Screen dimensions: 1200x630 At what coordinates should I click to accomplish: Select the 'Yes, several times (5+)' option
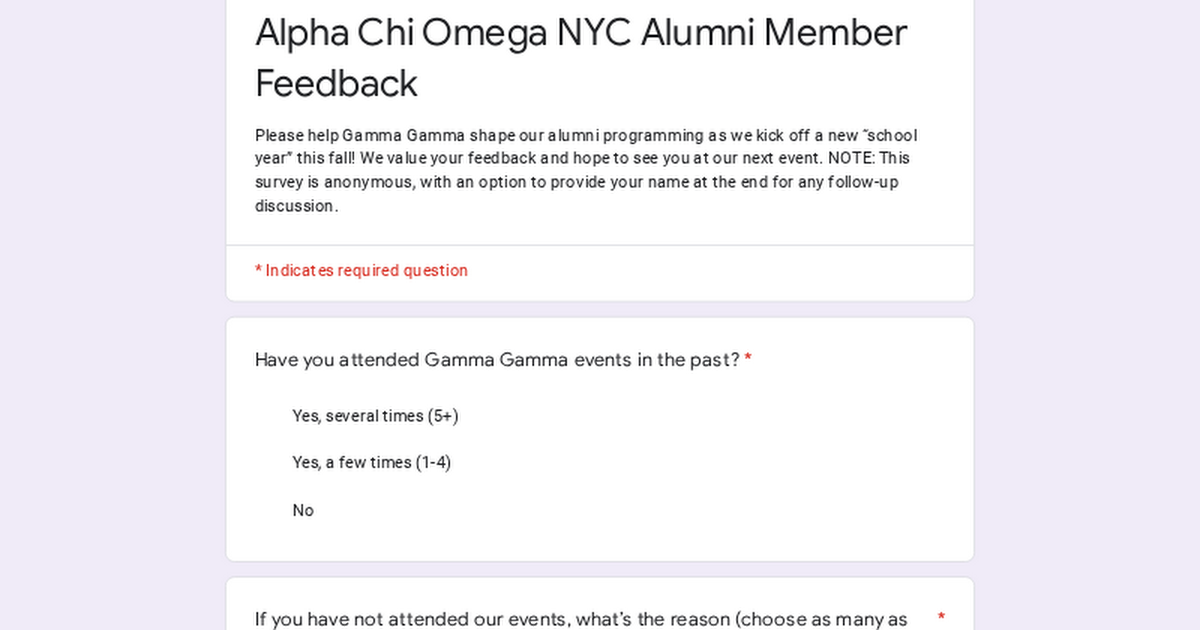tap(375, 416)
